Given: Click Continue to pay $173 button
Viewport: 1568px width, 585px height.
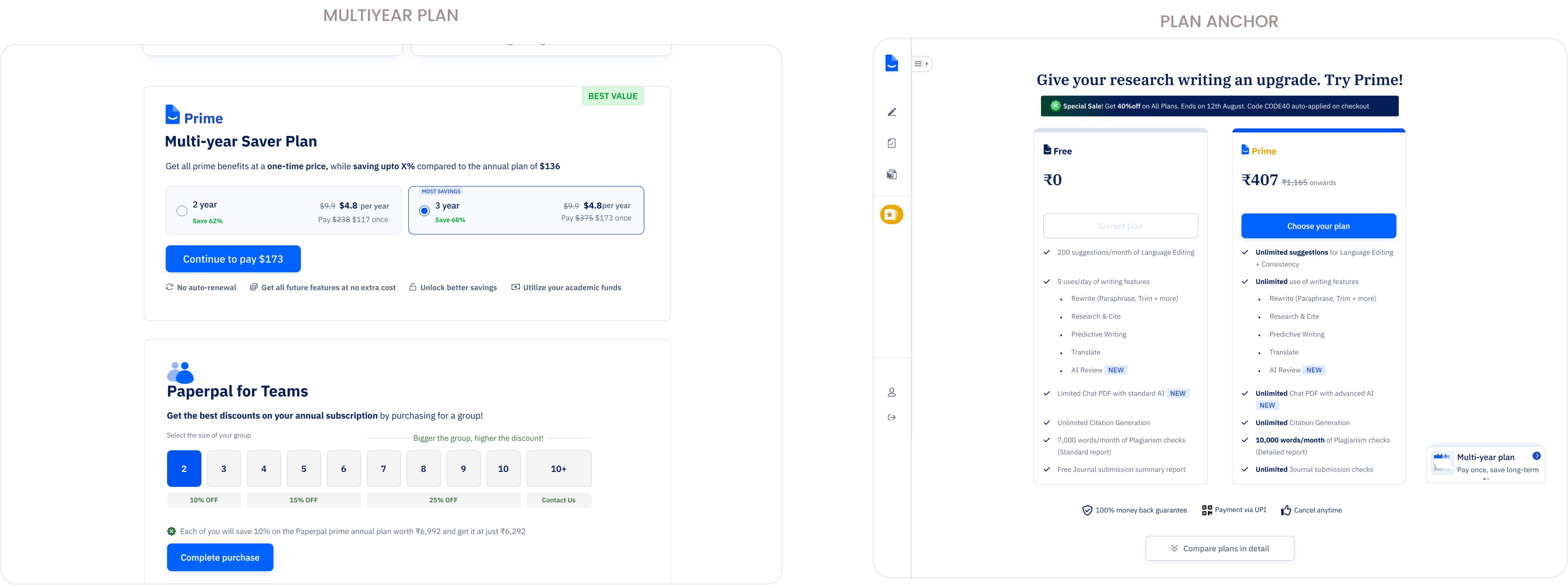Looking at the screenshot, I should (233, 259).
